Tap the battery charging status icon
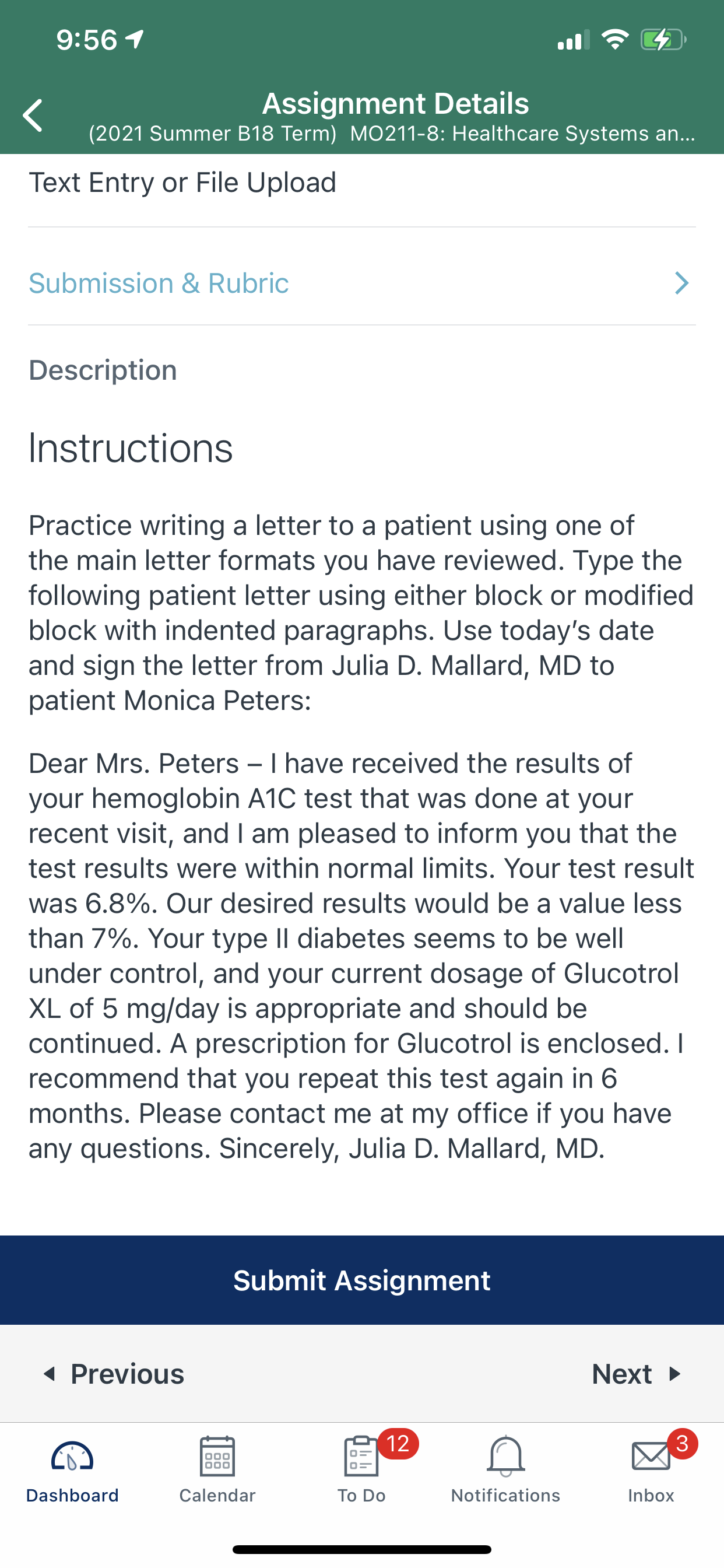This screenshot has width=724, height=1568. [x=663, y=40]
